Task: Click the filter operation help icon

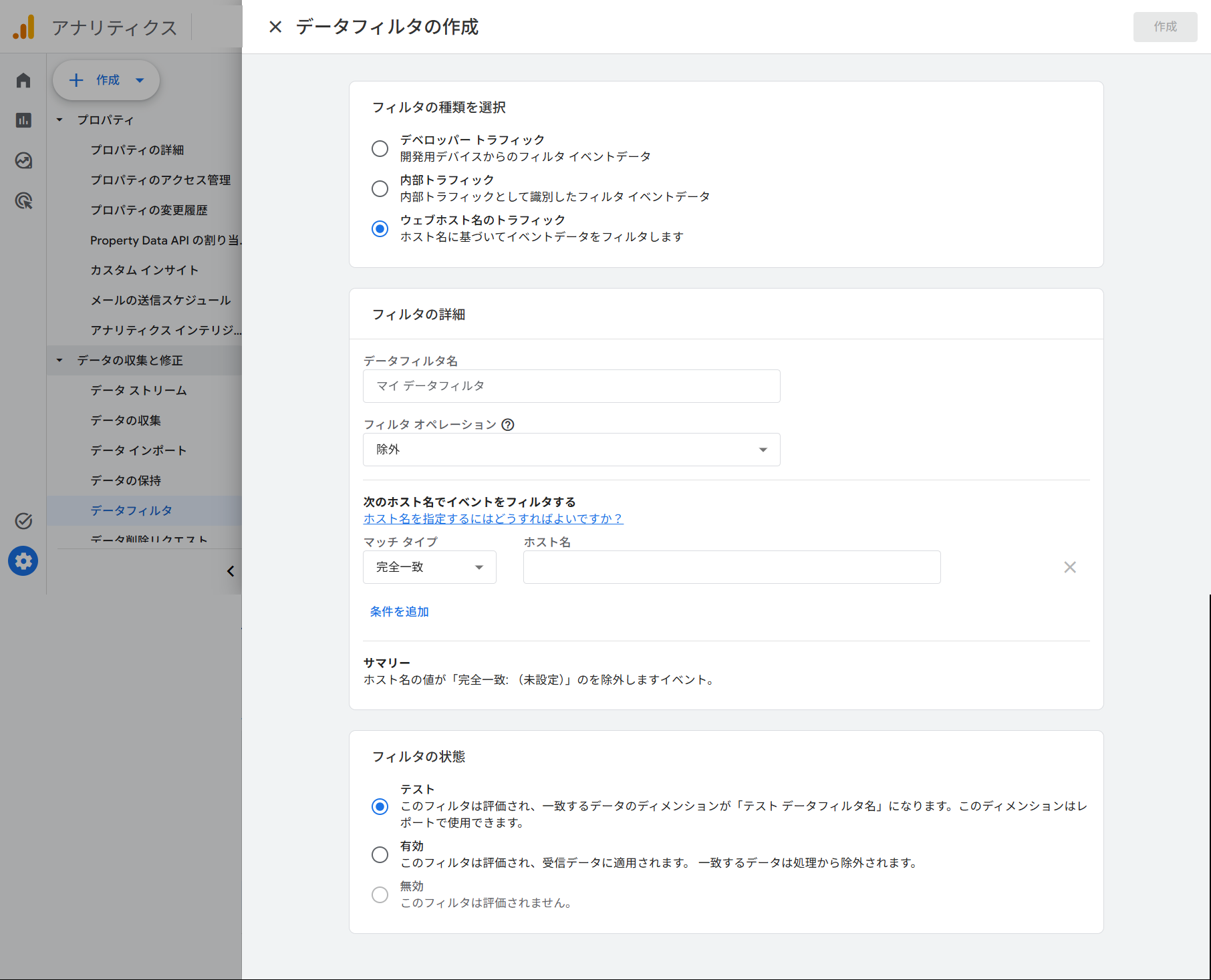Action: (x=508, y=425)
